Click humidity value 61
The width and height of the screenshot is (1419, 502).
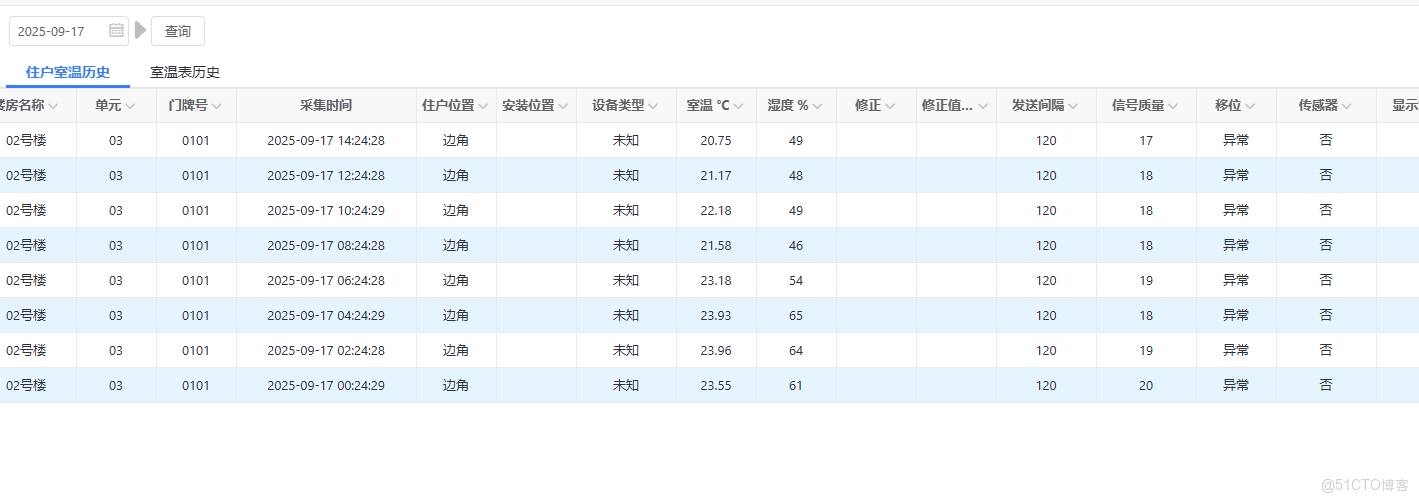point(796,385)
